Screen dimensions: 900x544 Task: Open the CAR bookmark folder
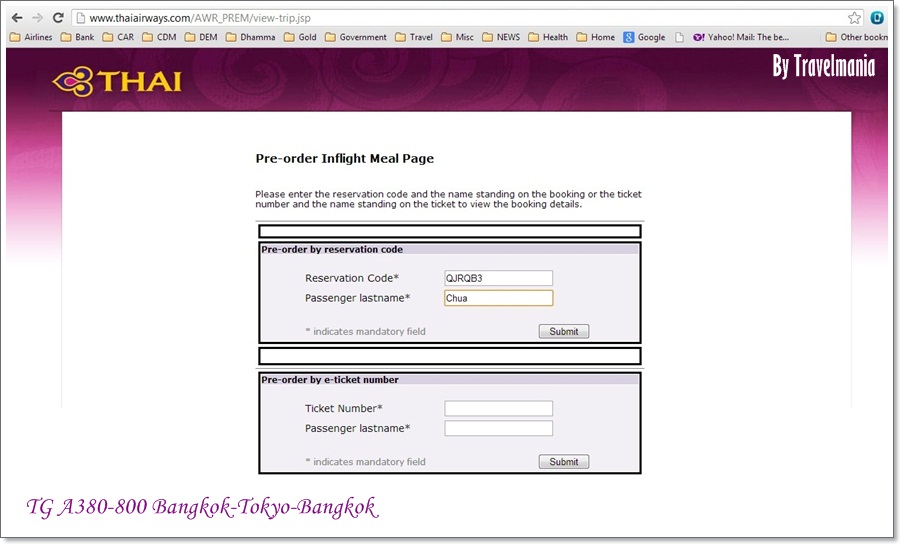[118, 37]
